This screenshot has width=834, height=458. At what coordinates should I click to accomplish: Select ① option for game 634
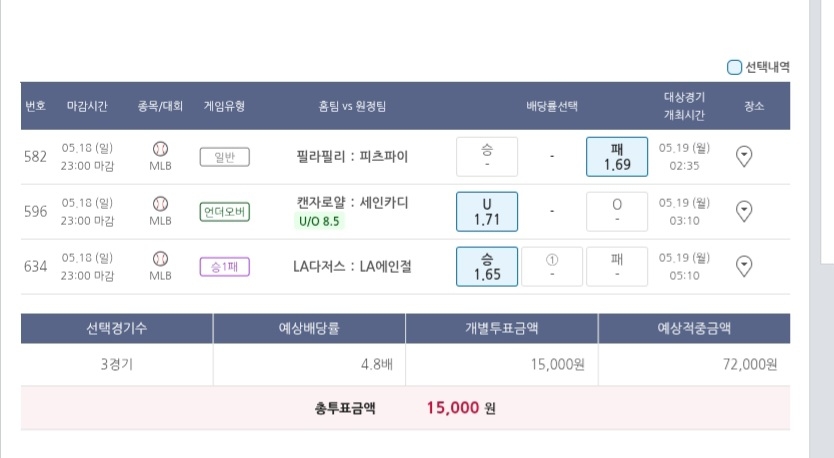(x=552, y=267)
